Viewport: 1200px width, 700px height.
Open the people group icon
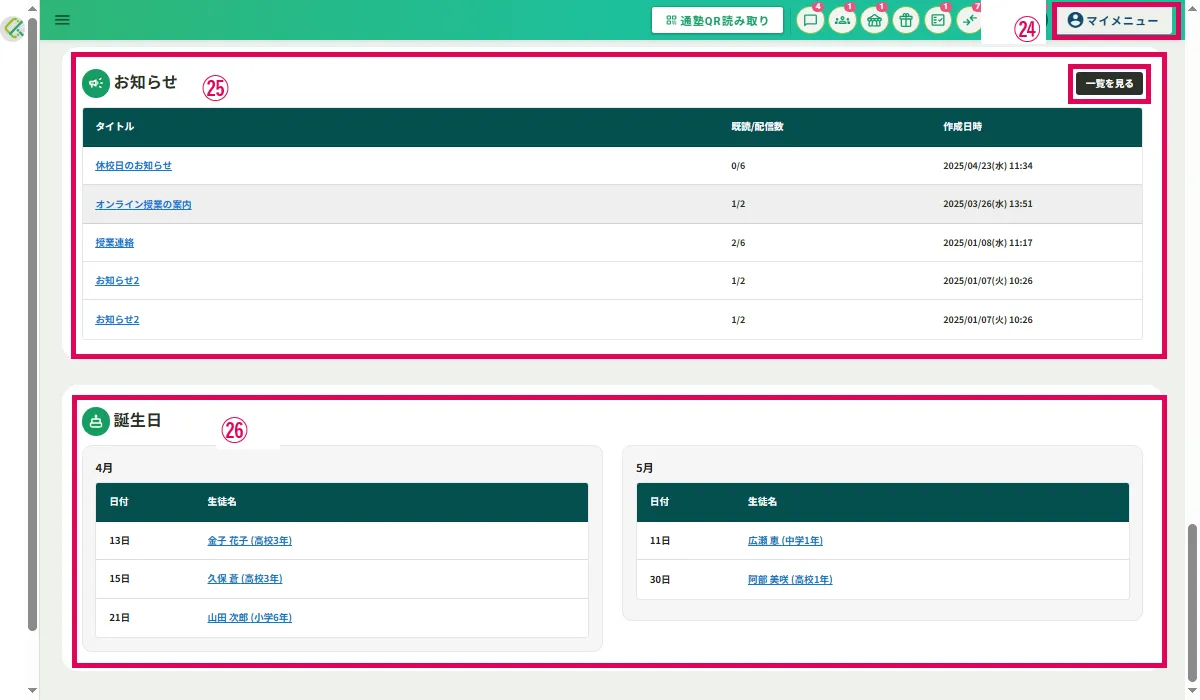tap(842, 20)
